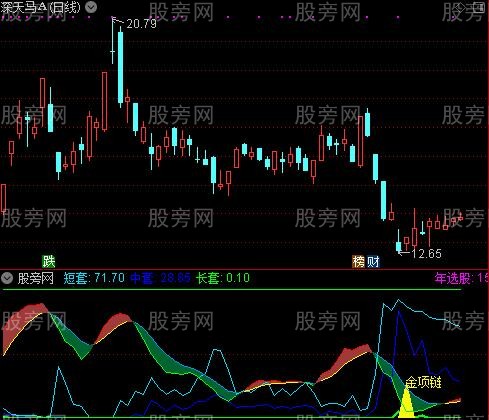
Task: Select the 短套: 71.70 indicator value
Action: pos(94,278)
